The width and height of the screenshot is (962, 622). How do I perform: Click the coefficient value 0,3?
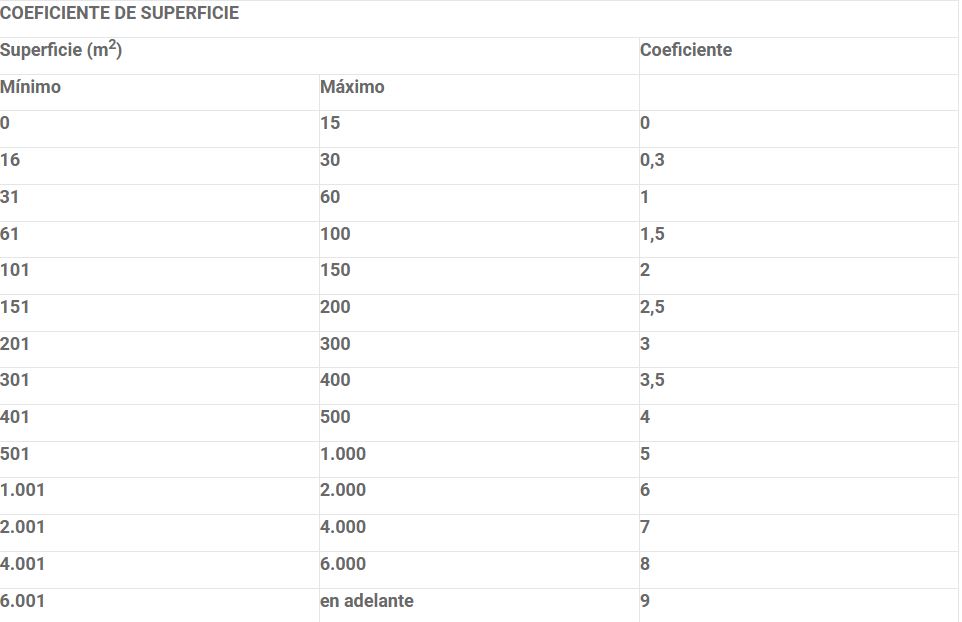[652, 160]
